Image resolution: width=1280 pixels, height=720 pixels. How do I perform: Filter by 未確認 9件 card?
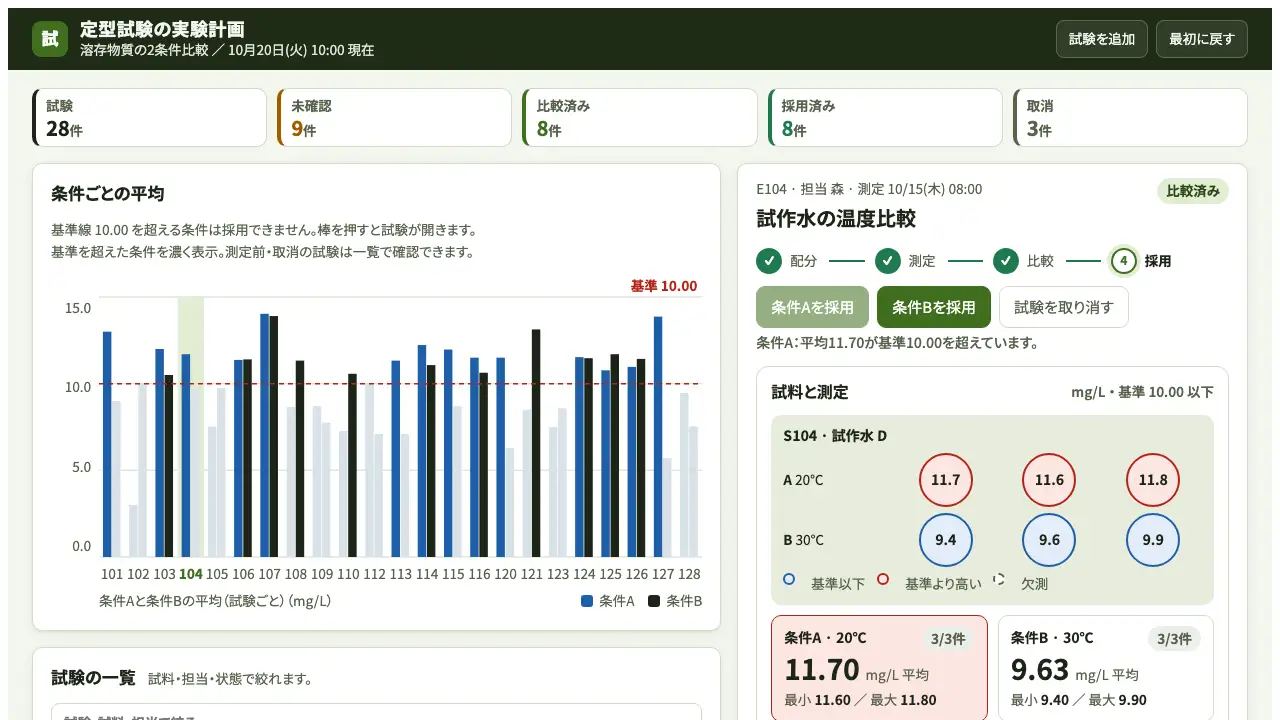(x=395, y=118)
